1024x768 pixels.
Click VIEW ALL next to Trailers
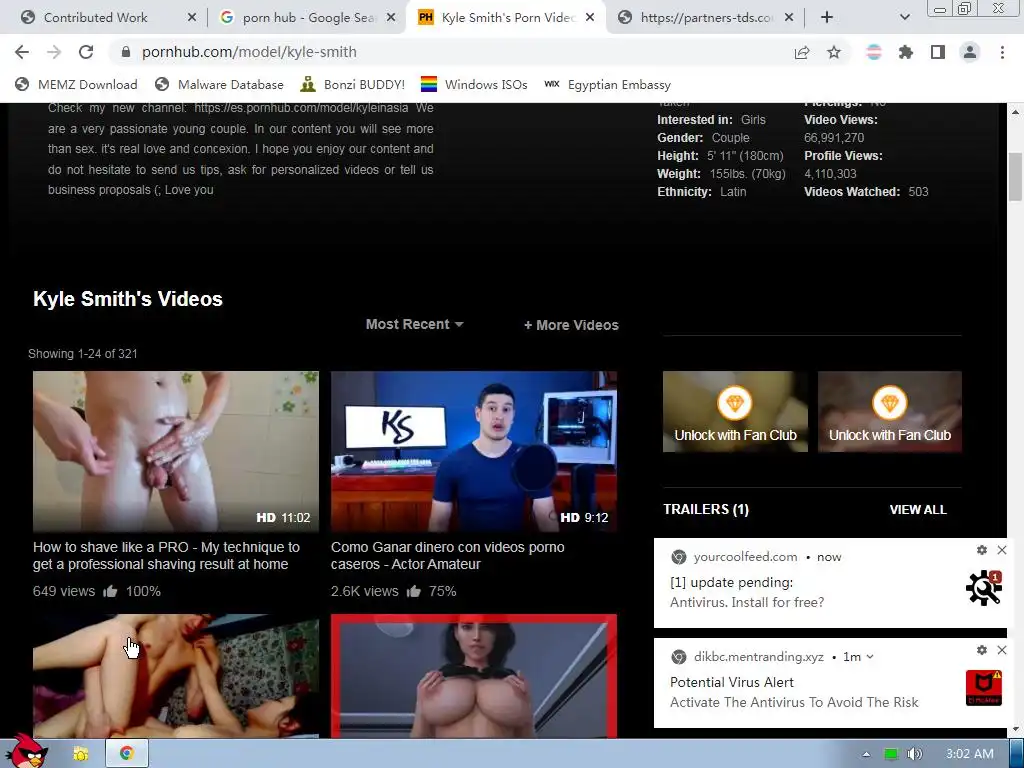click(918, 510)
